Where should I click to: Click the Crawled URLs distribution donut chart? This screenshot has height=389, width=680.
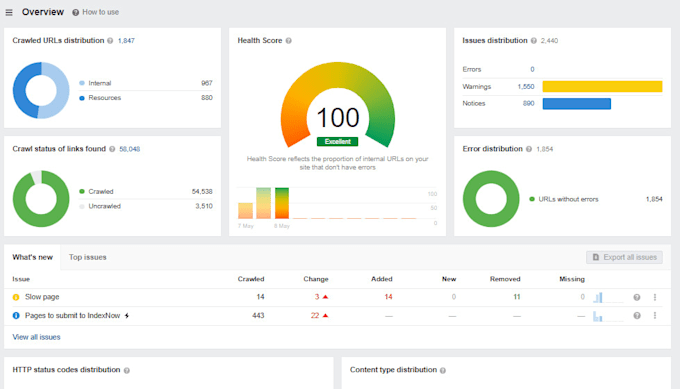coord(41,90)
